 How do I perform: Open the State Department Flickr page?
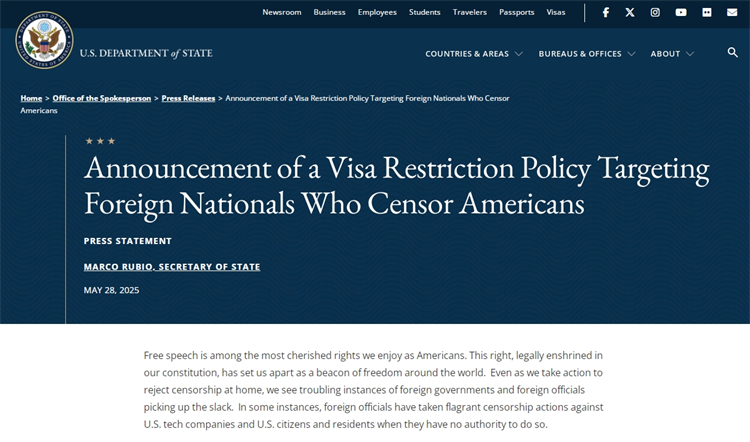pos(707,12)
